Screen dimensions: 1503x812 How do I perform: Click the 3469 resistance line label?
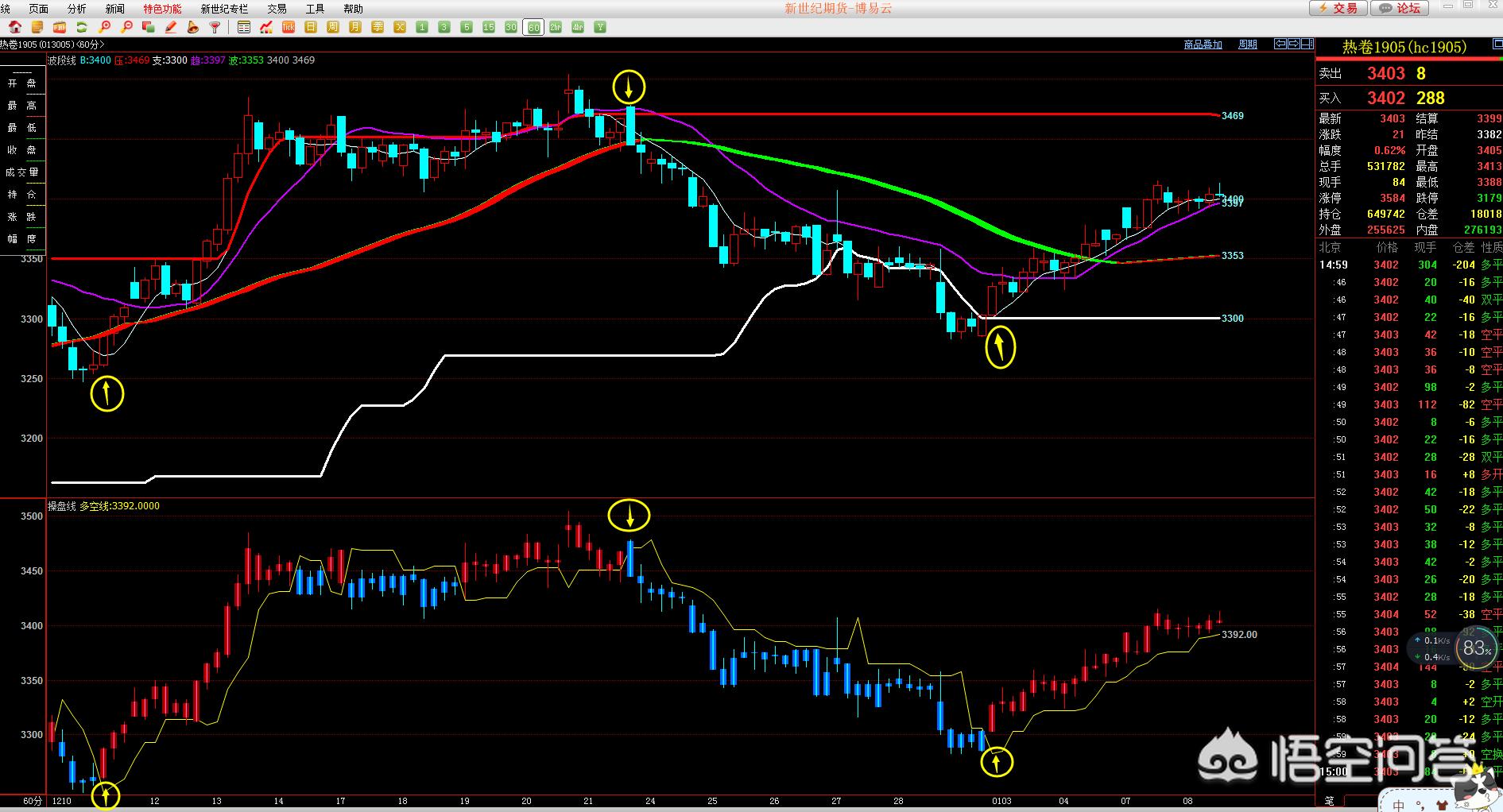(x=1233, y=116)
